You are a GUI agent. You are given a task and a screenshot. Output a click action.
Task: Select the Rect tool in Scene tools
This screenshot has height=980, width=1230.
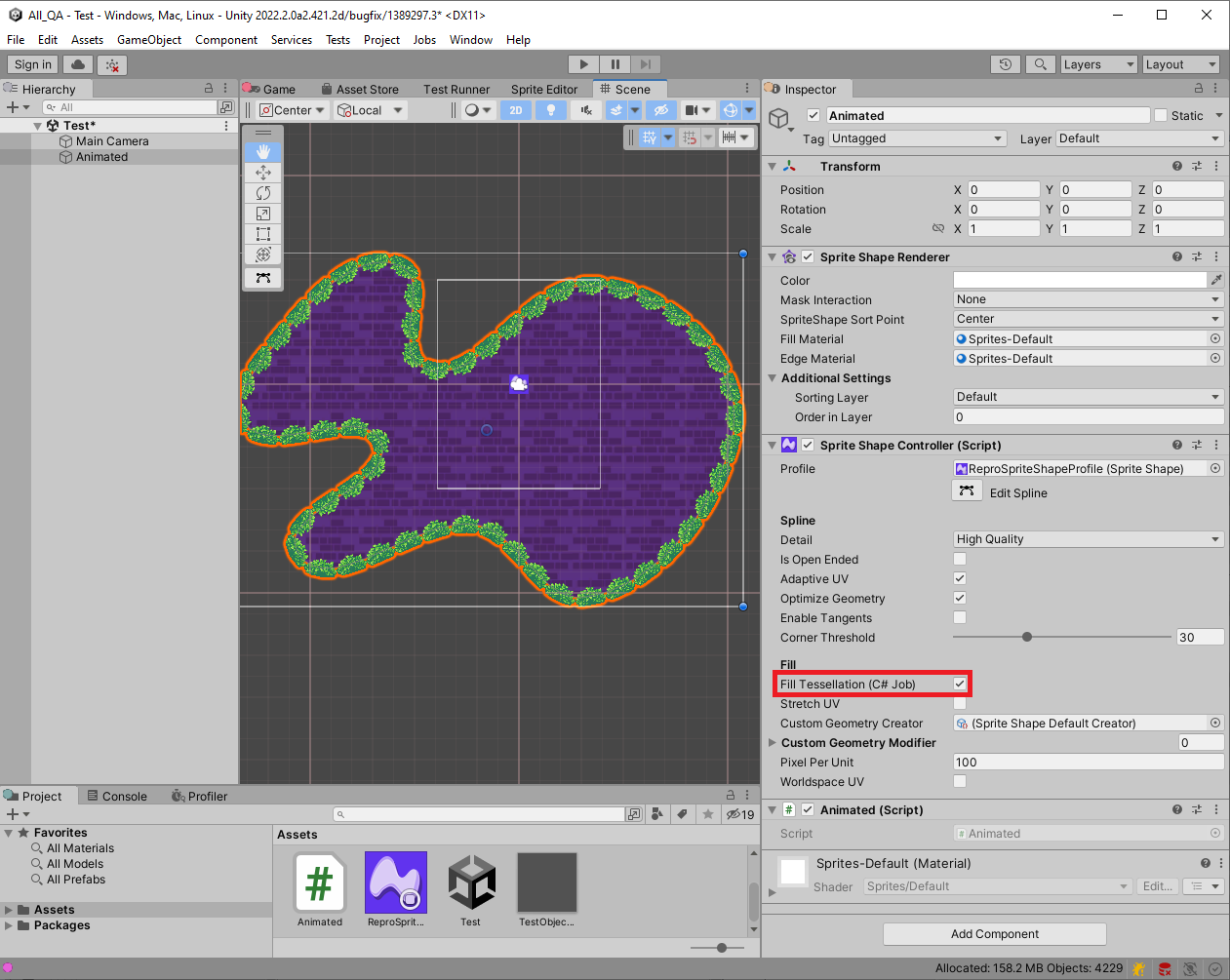[263, 234]
